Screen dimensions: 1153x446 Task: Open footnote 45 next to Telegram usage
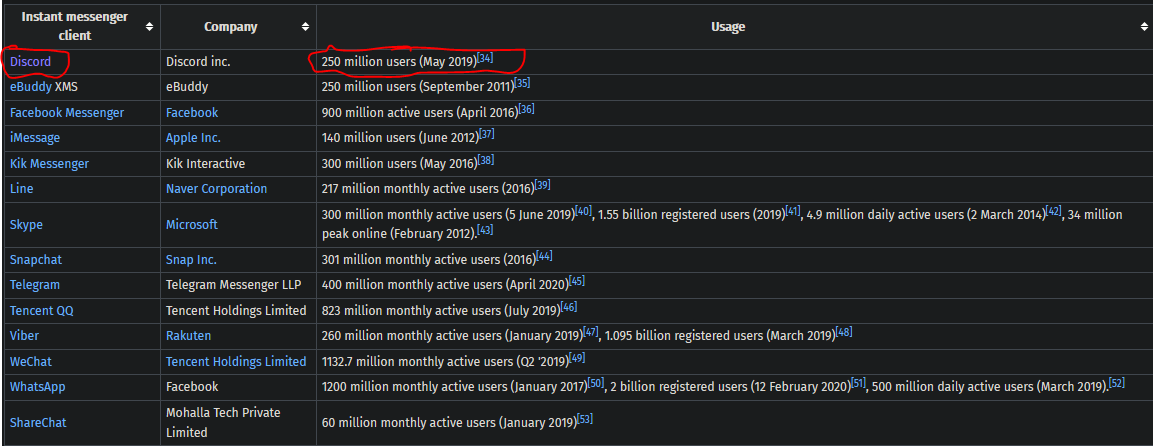click(576, 282)
